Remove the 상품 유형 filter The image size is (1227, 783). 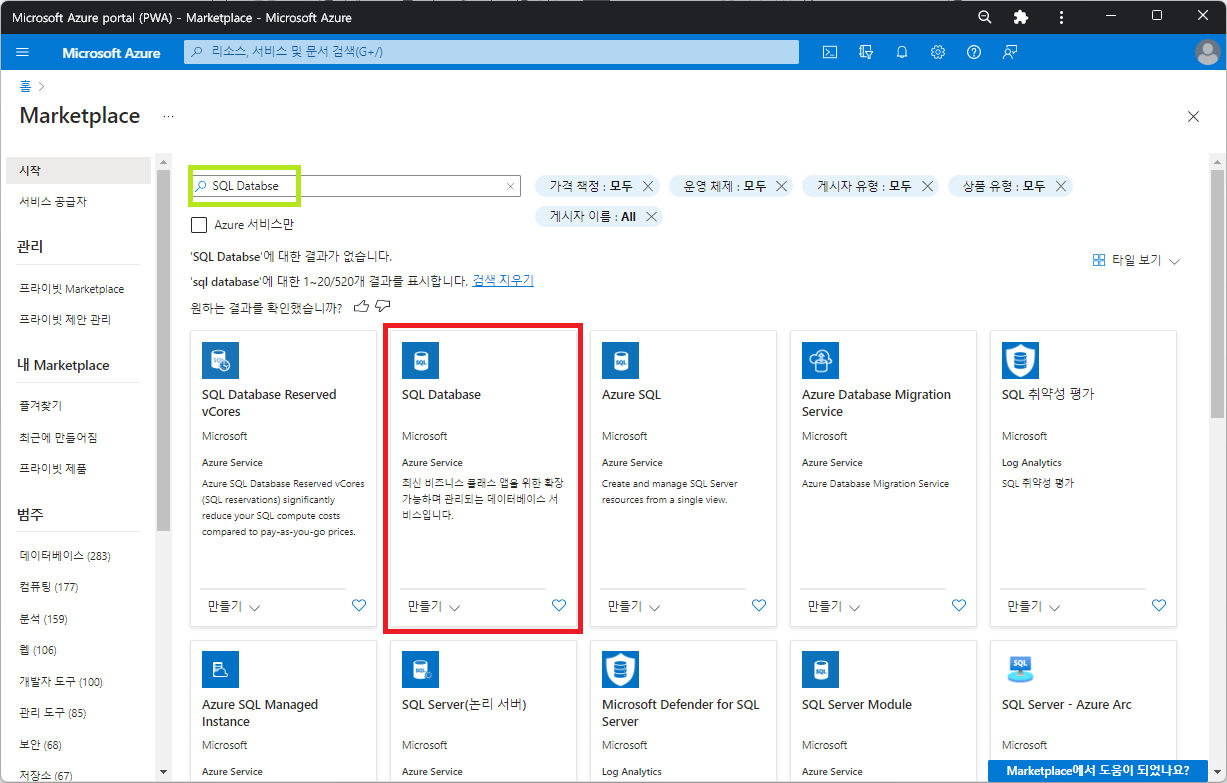1061,186
